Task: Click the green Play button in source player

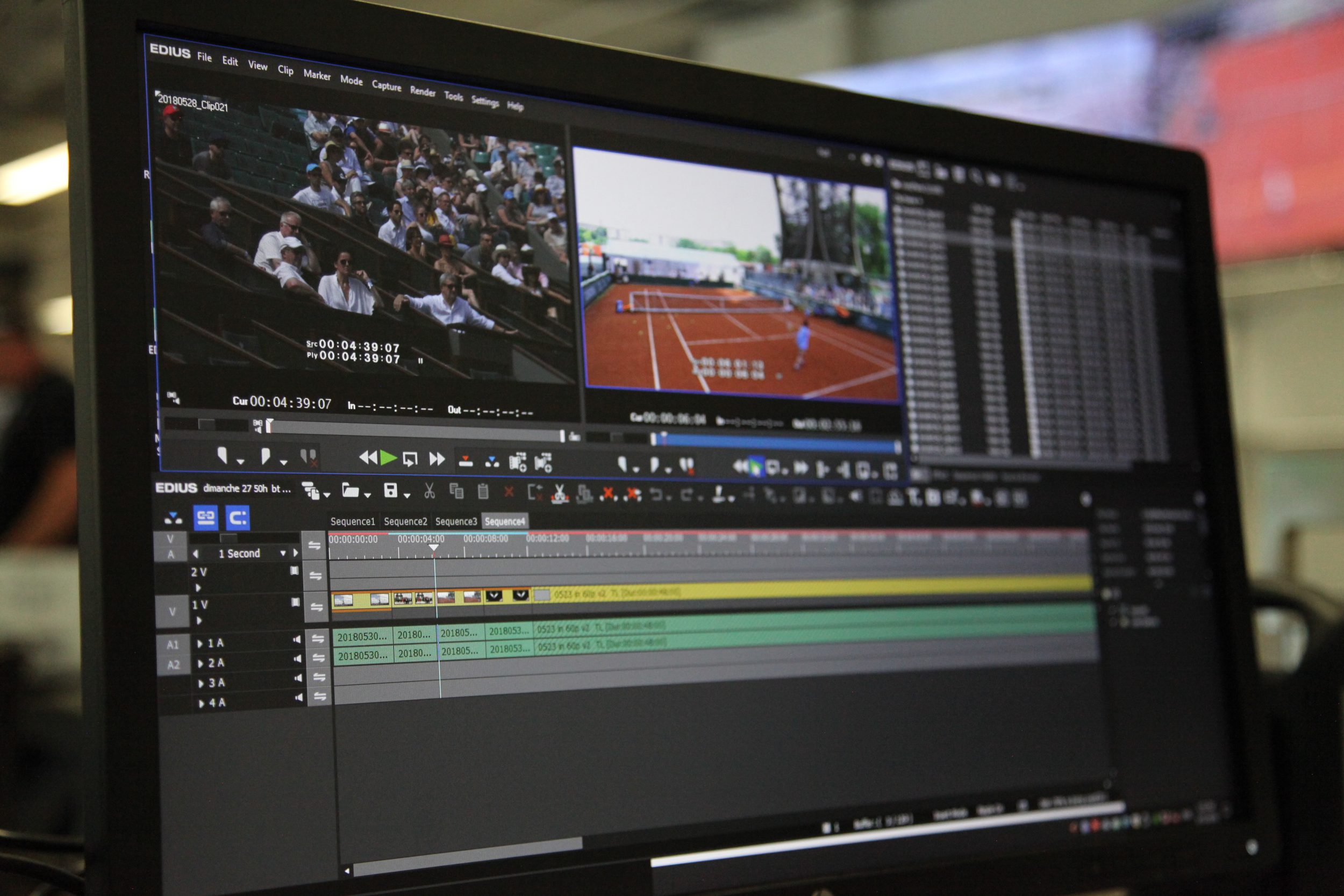Action: pos(389,457)
